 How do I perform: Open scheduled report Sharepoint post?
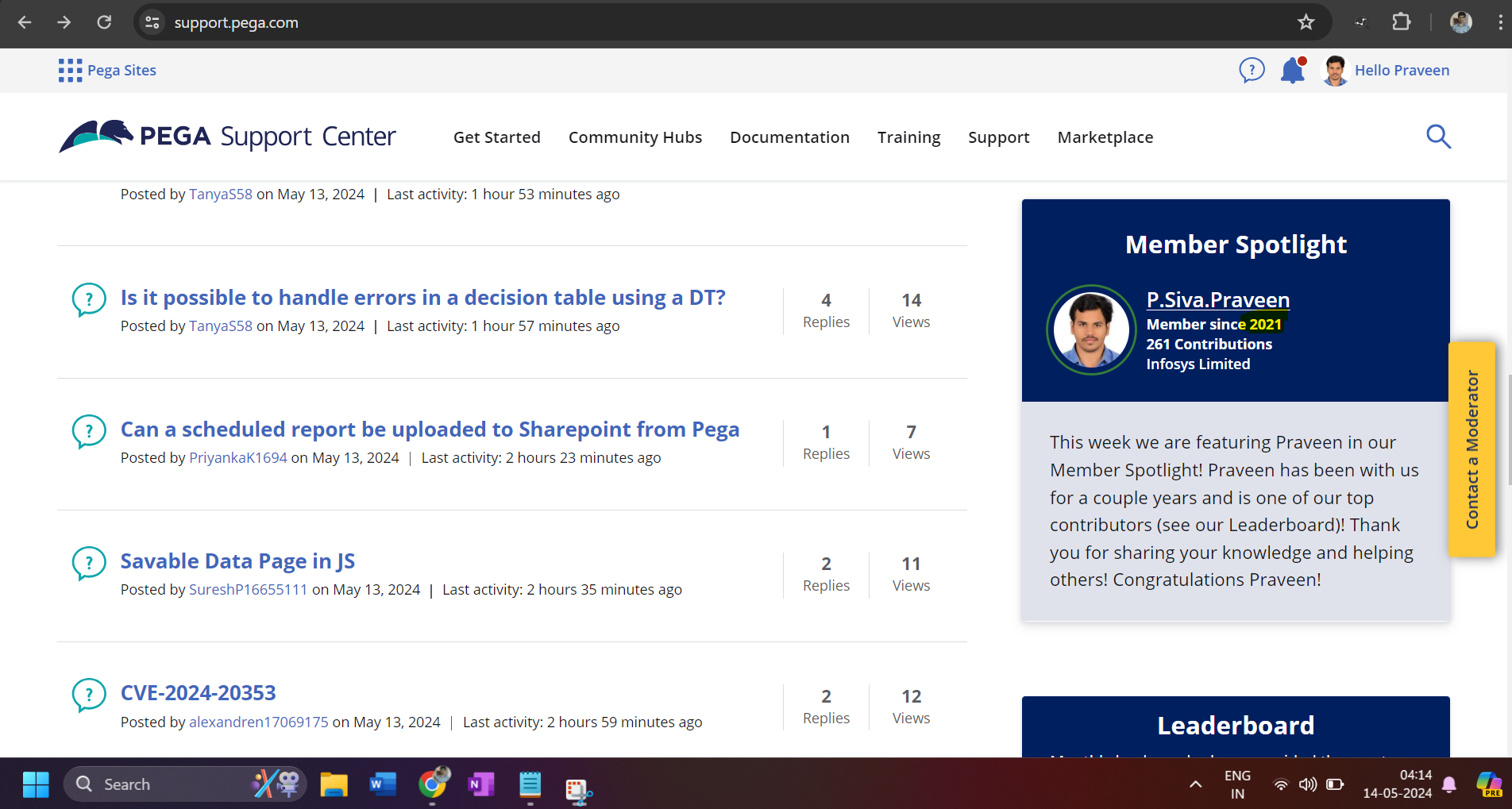tap(430, 429)
